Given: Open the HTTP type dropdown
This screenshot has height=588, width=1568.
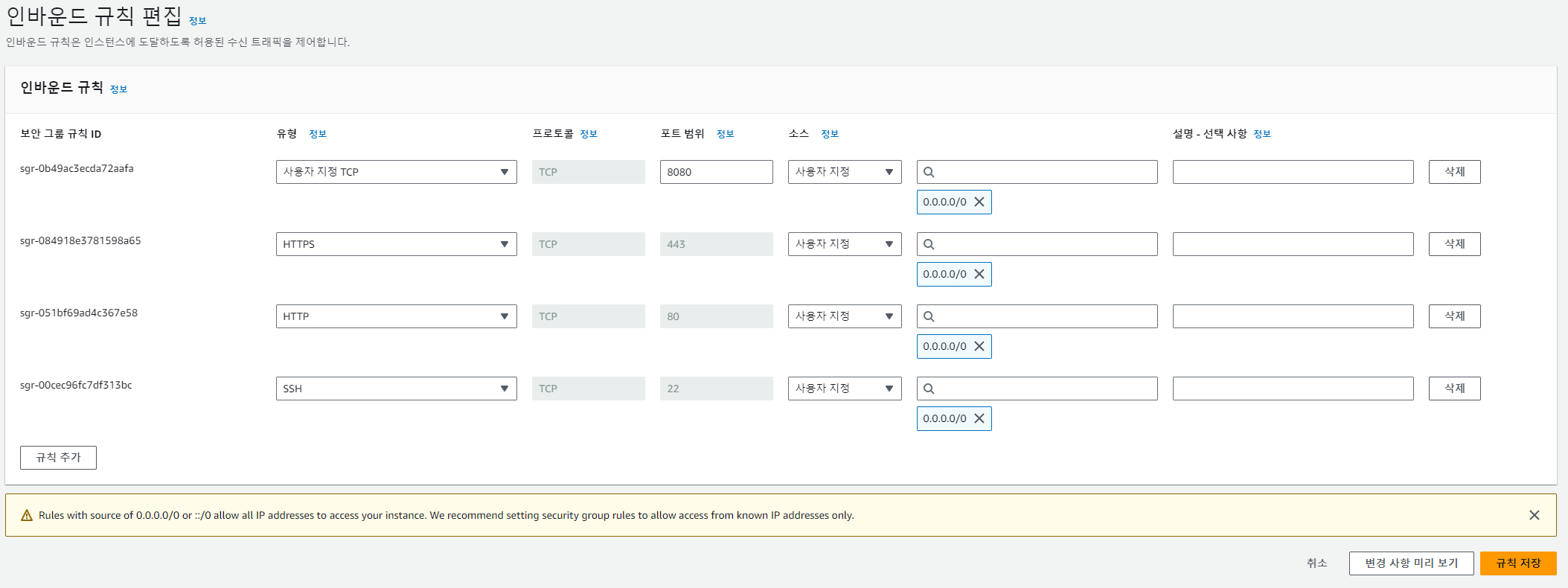Looking at the screenshot, I should [x=396, y=316].
